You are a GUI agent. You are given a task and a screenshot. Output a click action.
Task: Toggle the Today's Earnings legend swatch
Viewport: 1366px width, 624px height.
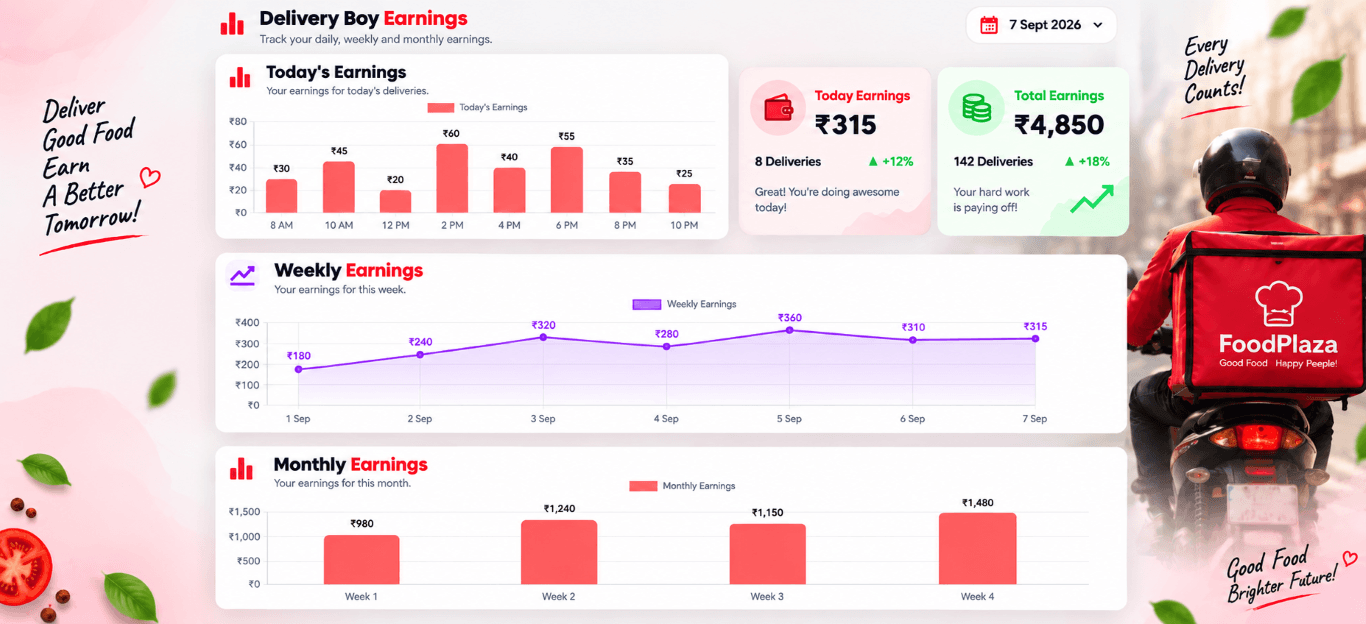(x=440, y=107)
